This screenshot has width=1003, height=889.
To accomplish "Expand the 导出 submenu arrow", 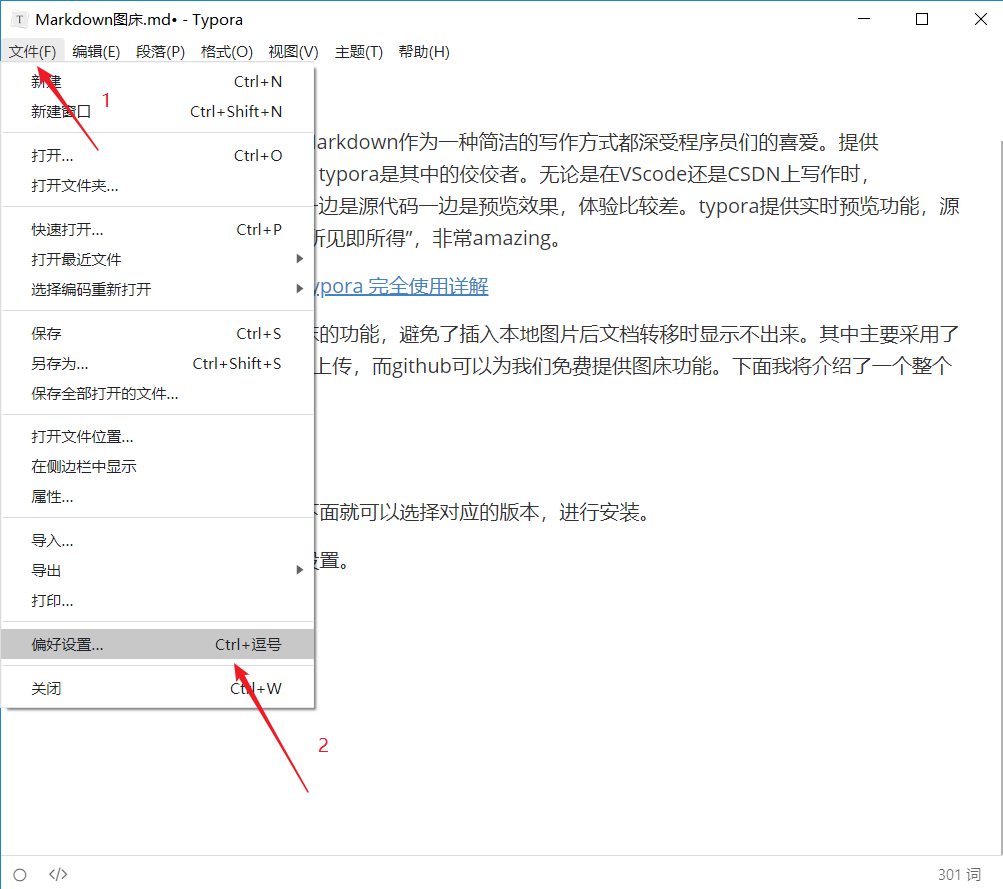I will pyautogui.click(x=299, y=570).
